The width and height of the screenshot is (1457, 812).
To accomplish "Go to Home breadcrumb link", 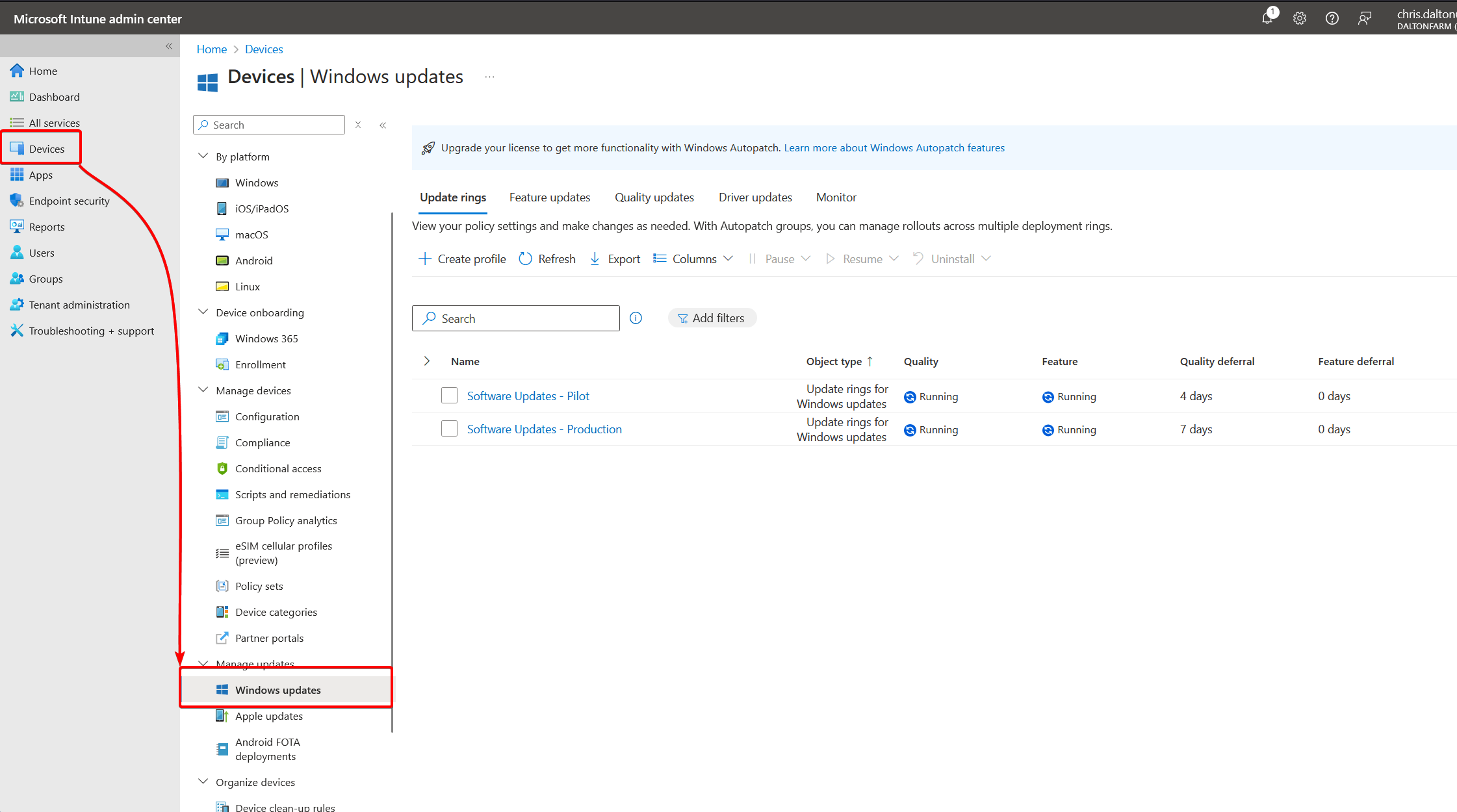I will point(212,49).
